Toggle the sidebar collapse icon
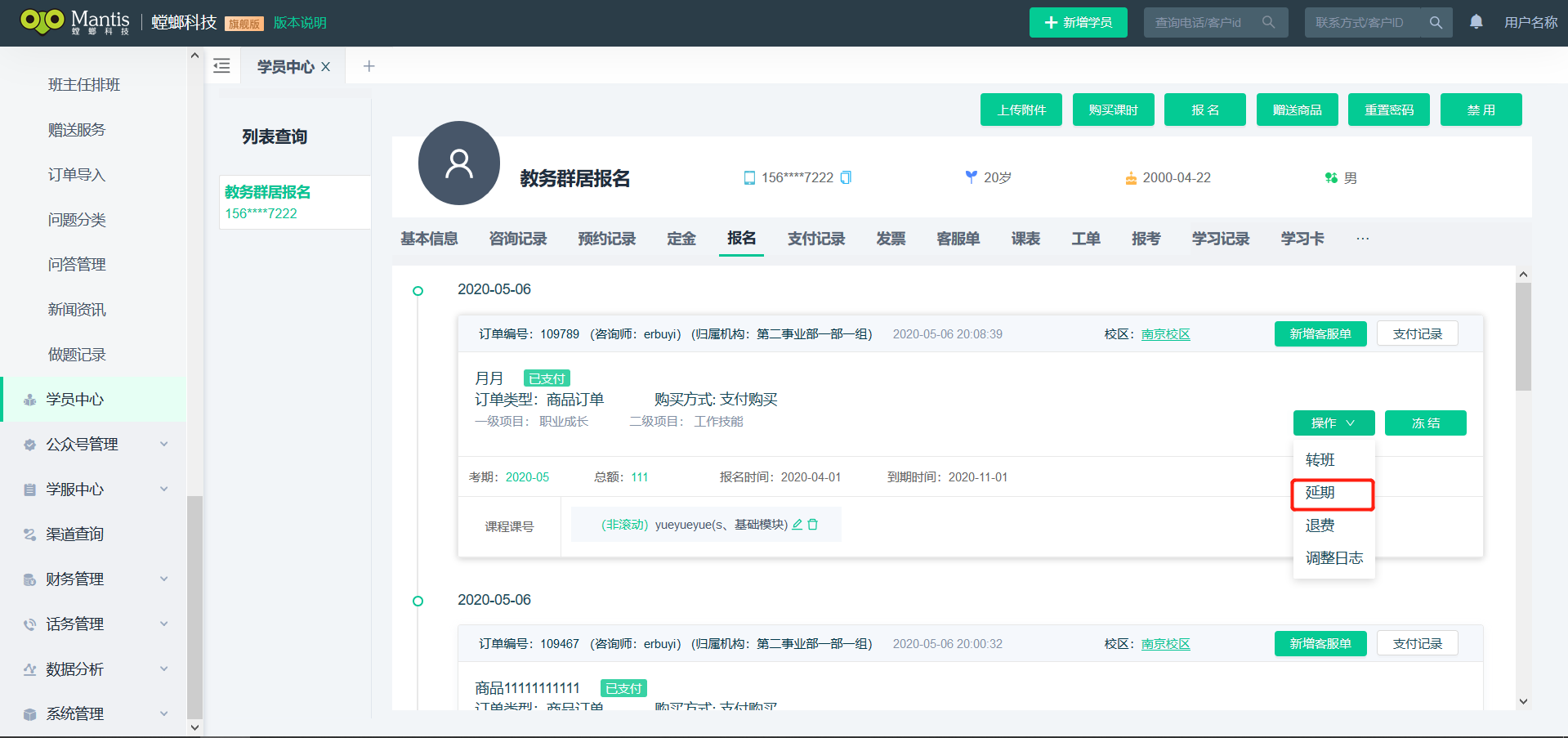 pyautogui.click(x=221, y=66)
